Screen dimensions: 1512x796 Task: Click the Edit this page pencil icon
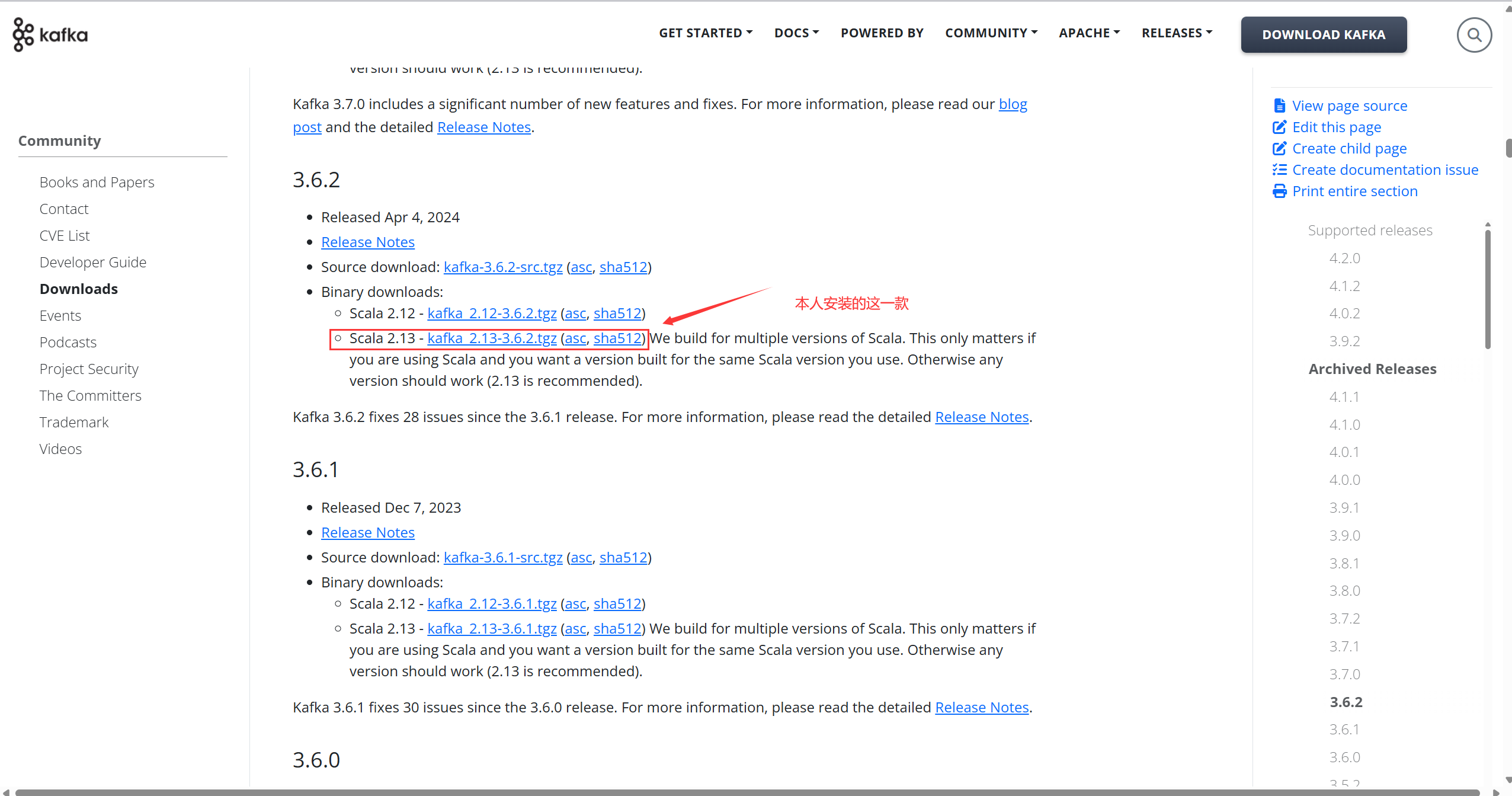[1279, 127]
